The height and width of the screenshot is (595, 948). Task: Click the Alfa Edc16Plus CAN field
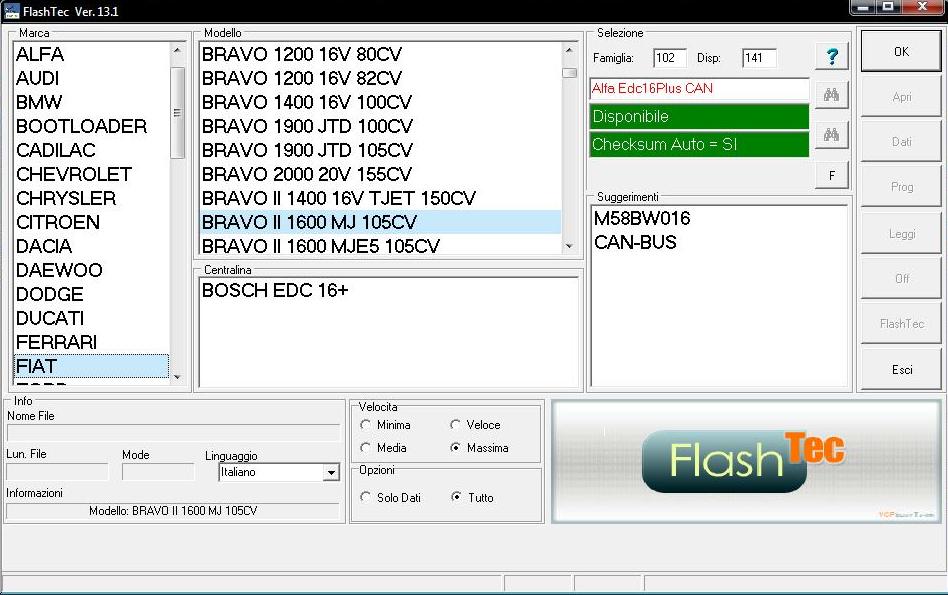pos(699,88)
